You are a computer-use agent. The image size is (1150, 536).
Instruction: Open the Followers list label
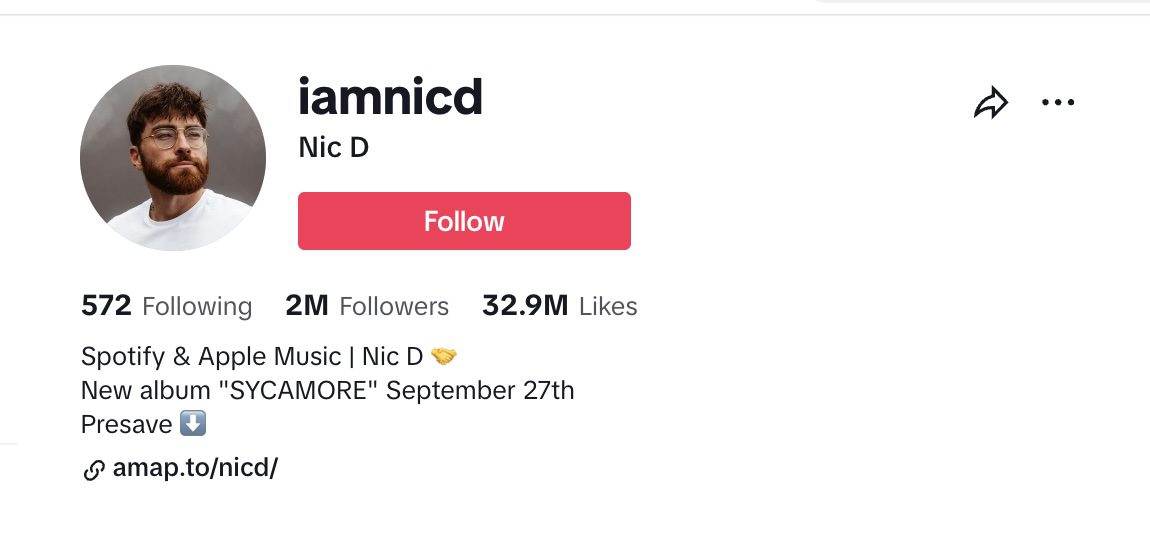tap(394, 306)
